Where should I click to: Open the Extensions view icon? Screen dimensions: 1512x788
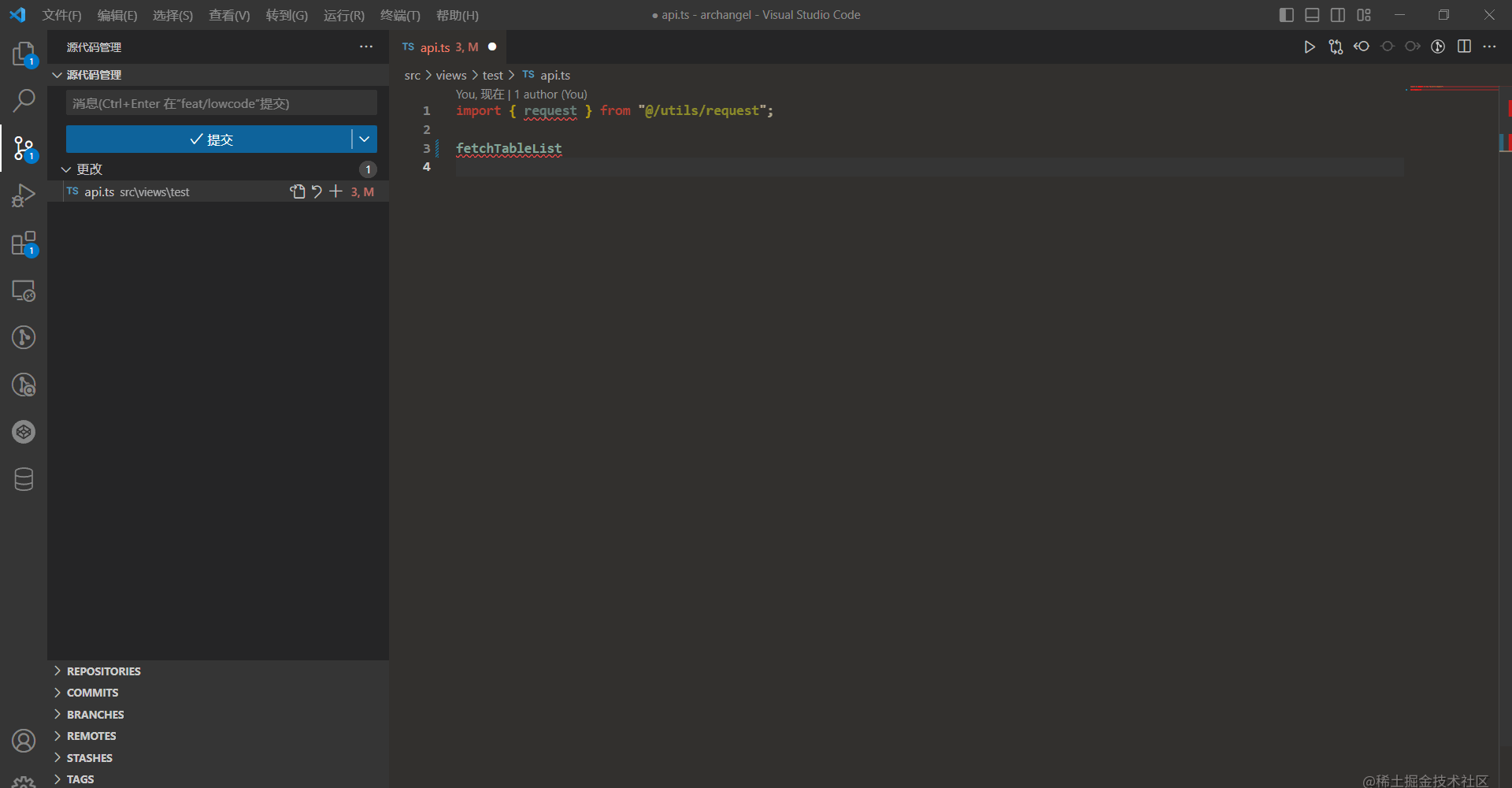click(24, 243)
